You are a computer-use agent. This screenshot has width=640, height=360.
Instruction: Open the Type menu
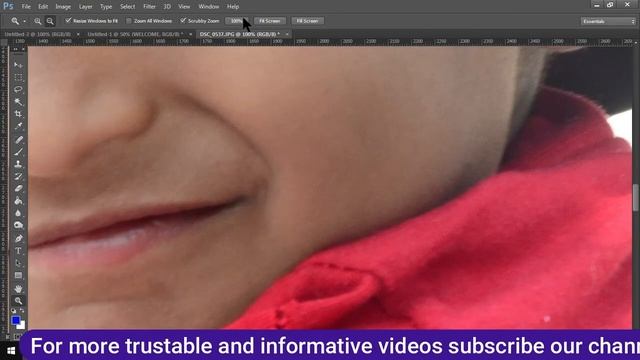[106, 7]
